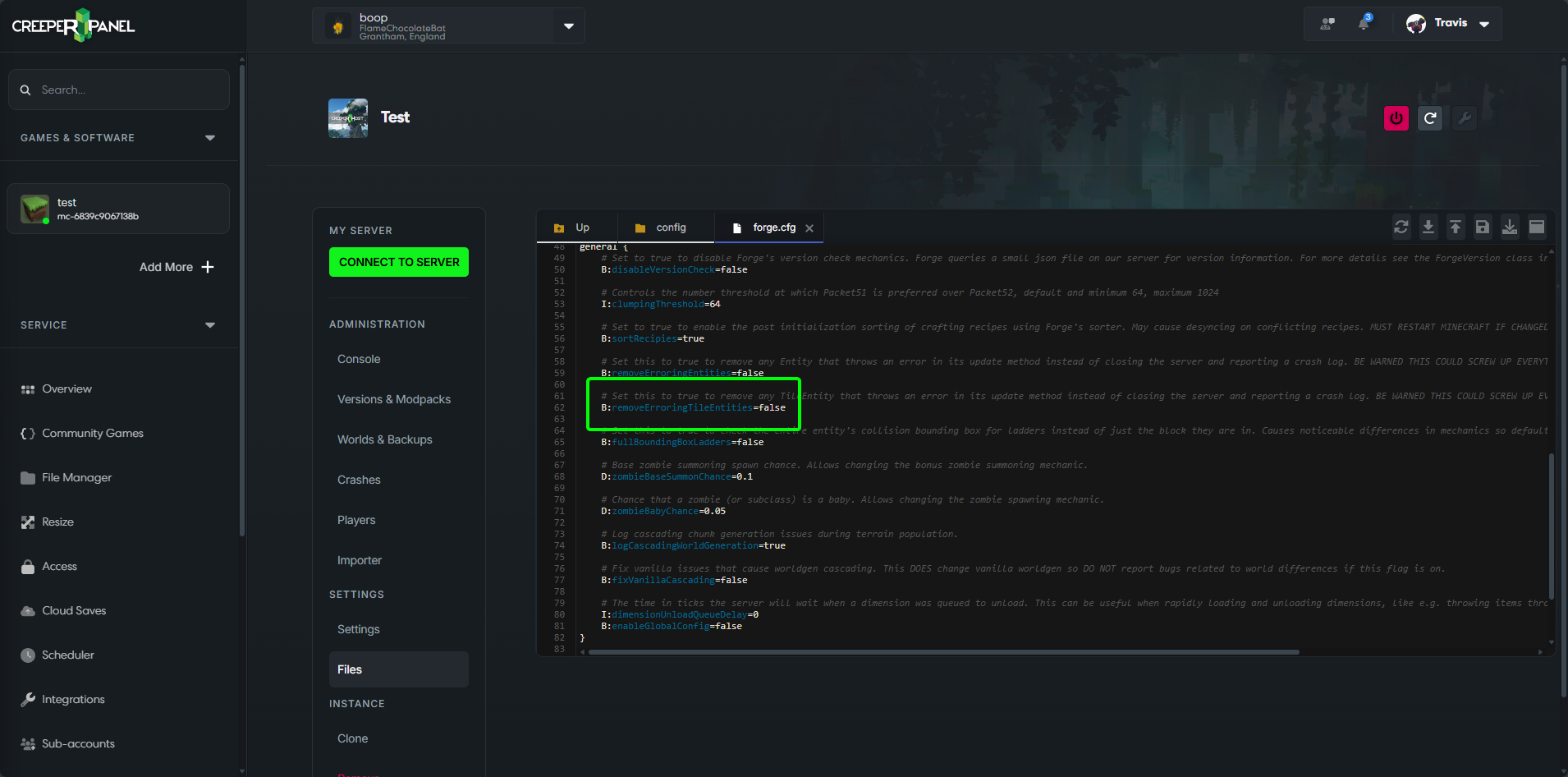Click the File Manager folder icon
The image size is (1568, 777).
tap(28, 478)
